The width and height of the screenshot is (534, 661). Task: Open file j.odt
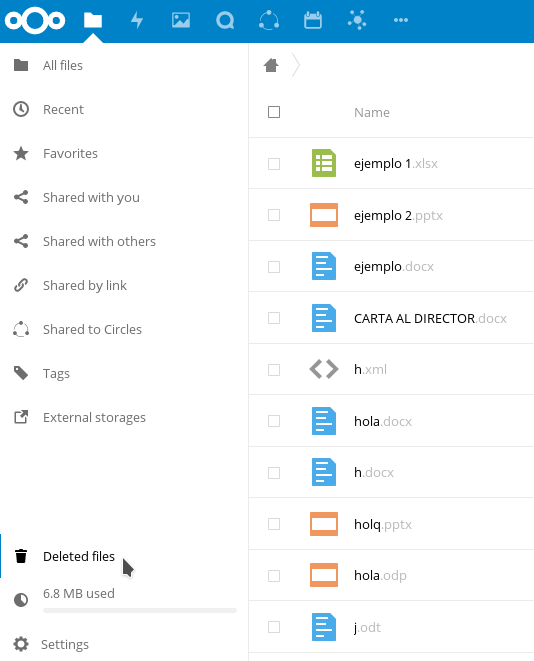[x=368, y=627]
